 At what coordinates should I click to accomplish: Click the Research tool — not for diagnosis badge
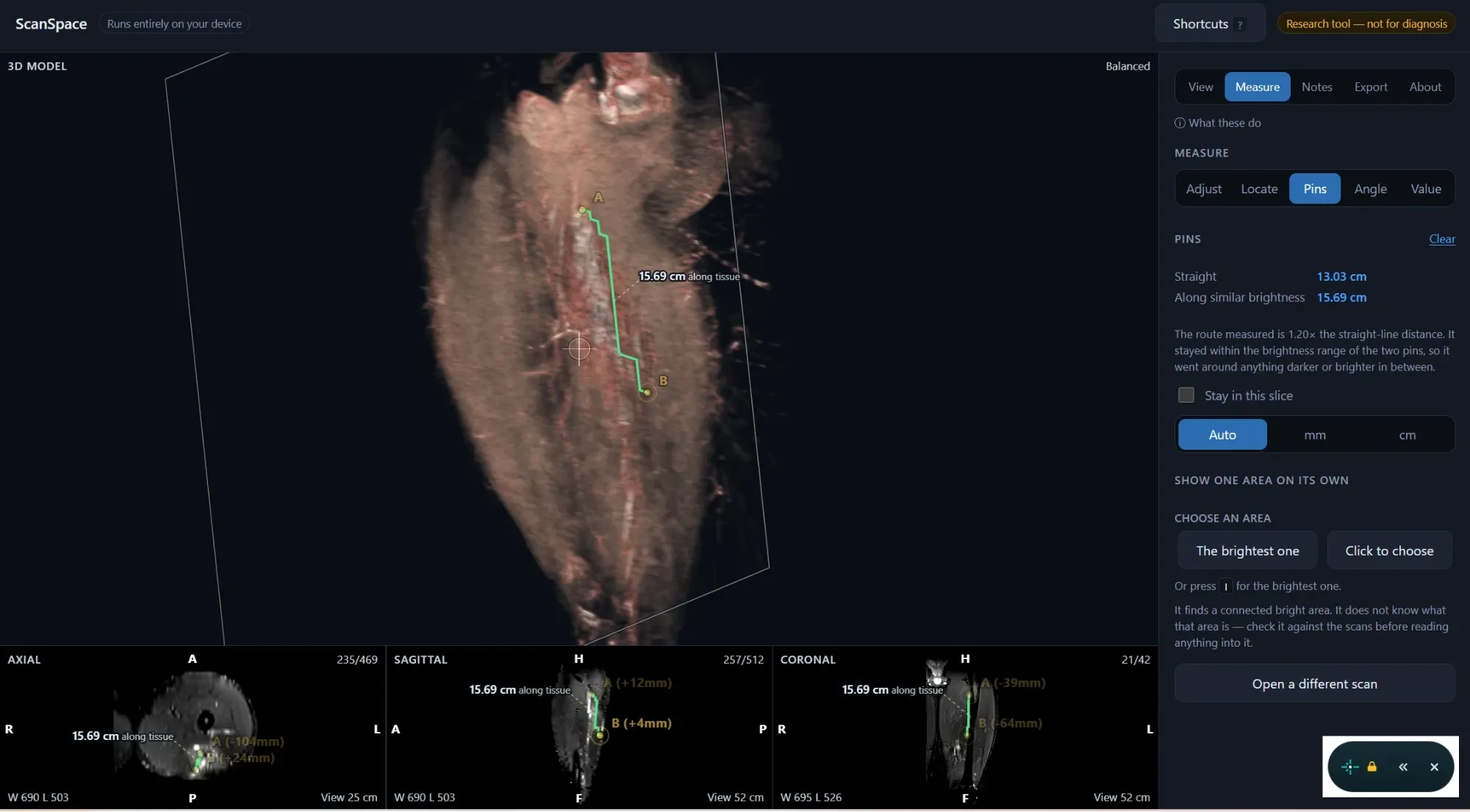1366,24
